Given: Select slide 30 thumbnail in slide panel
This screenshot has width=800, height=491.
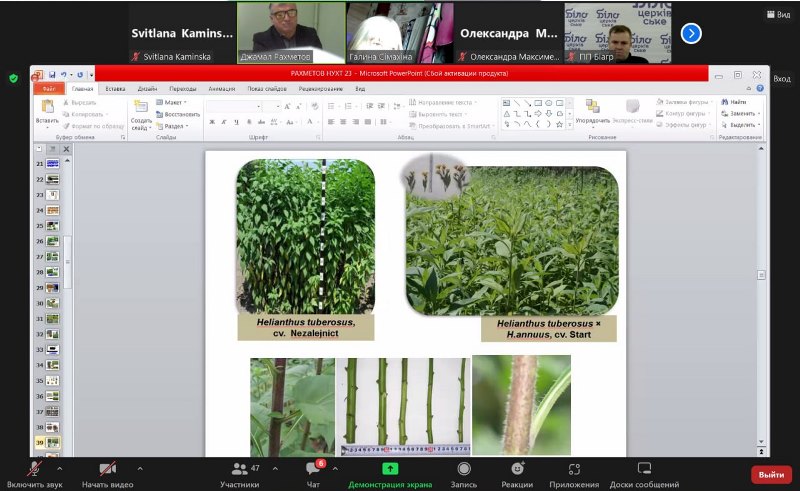Looking at the screenshot, I should (x=52, y=303).
